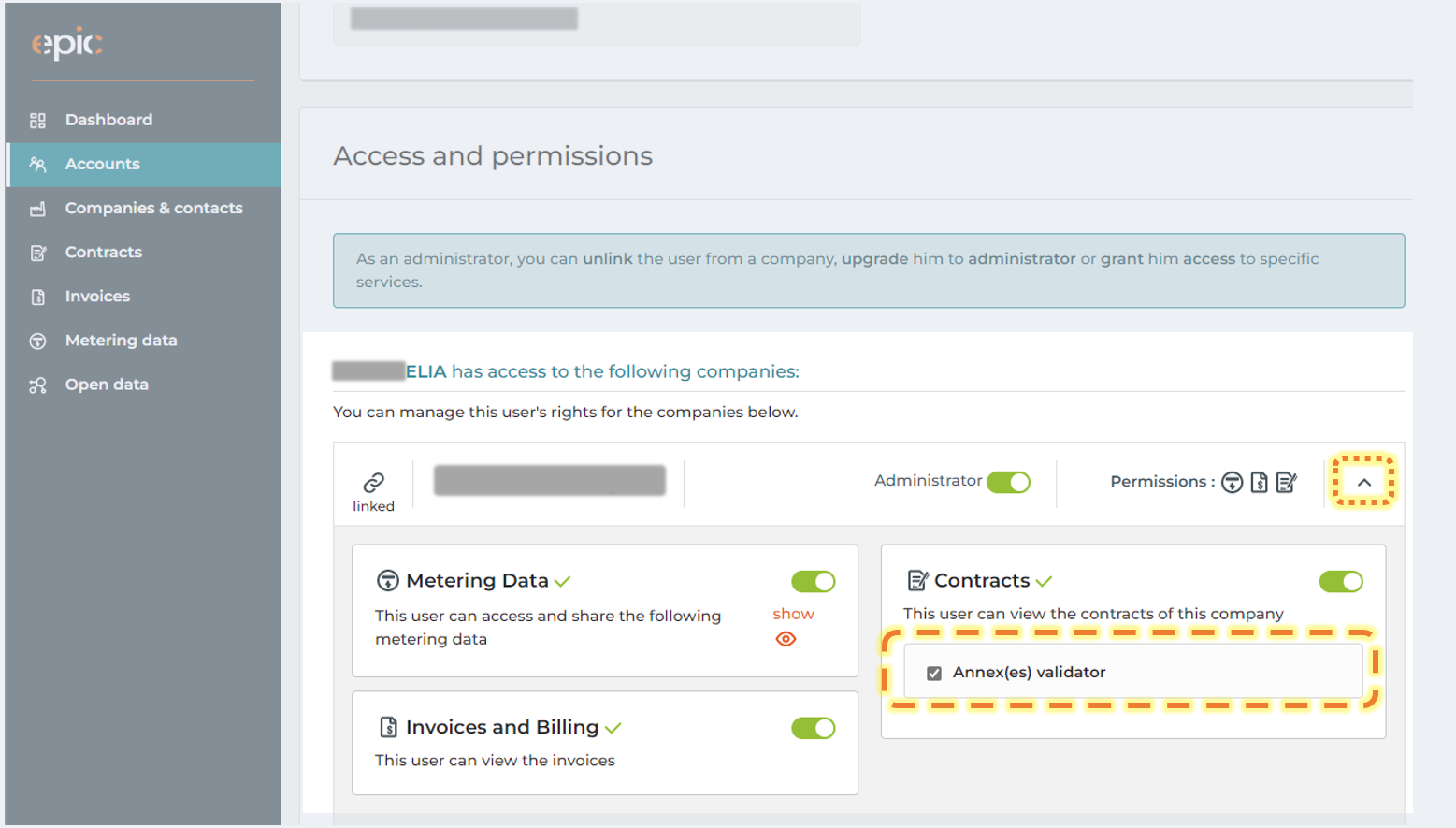
Task: Click 'This user can view the contracts' text
Action: (x=1093, y=614)
